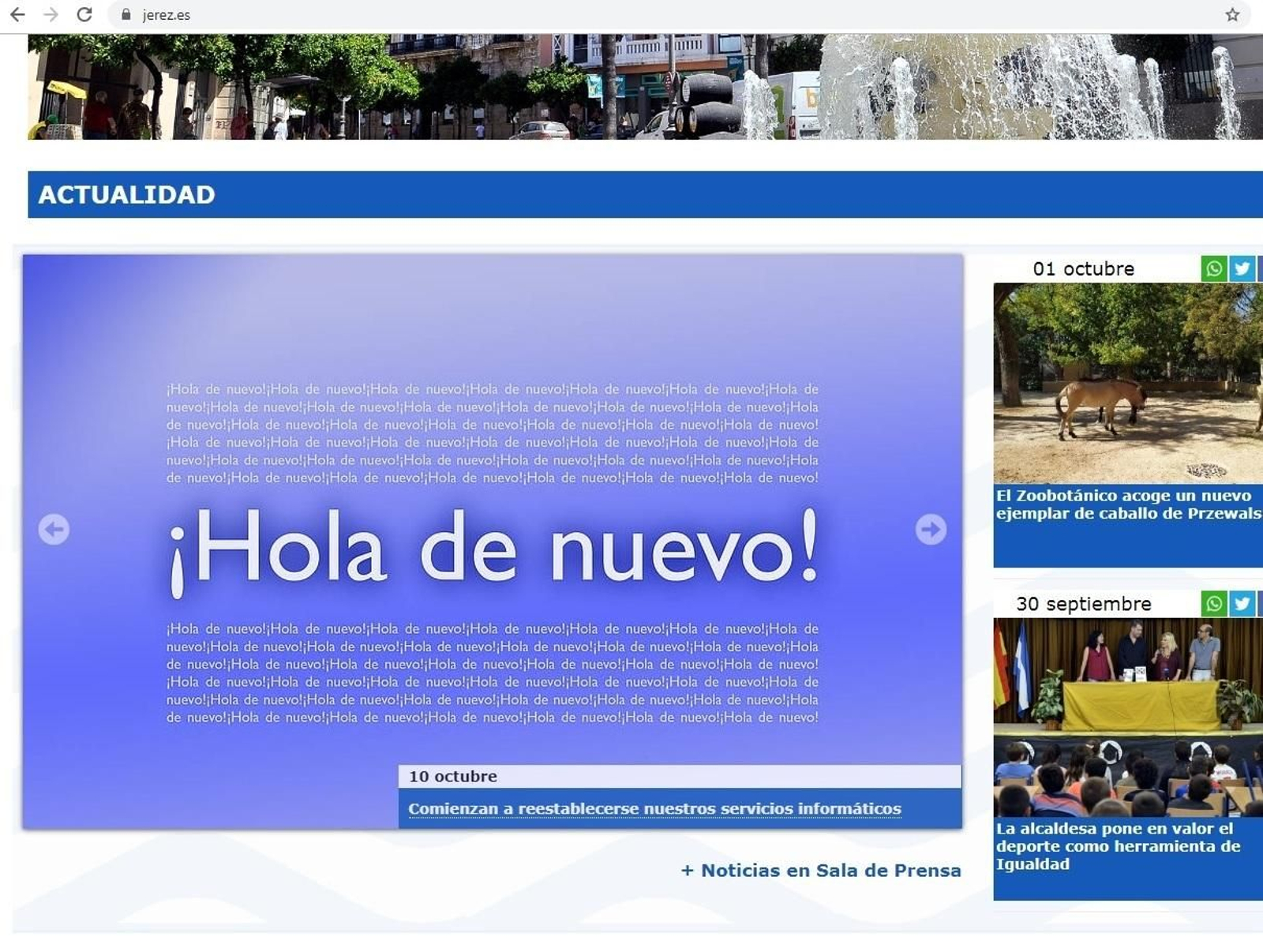Advance to next carousel slide
1263x952 pixels.
click(x=932, y=531)
